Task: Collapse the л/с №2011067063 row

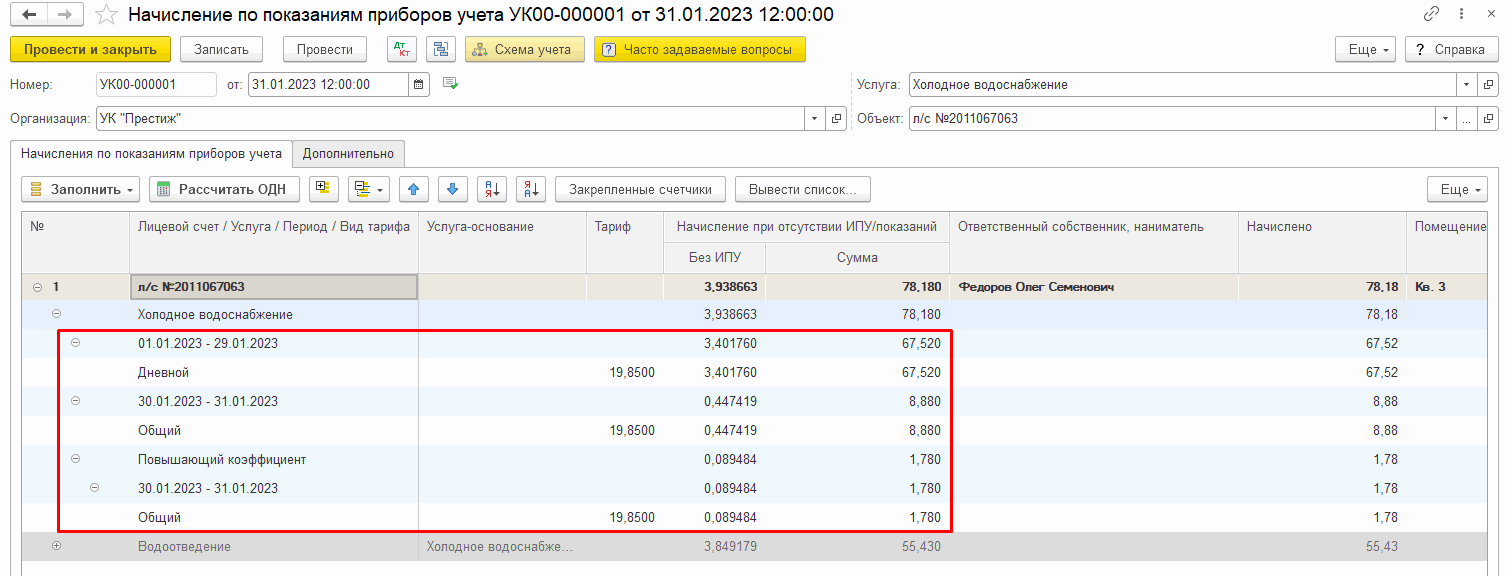Action: click(38, 287)
